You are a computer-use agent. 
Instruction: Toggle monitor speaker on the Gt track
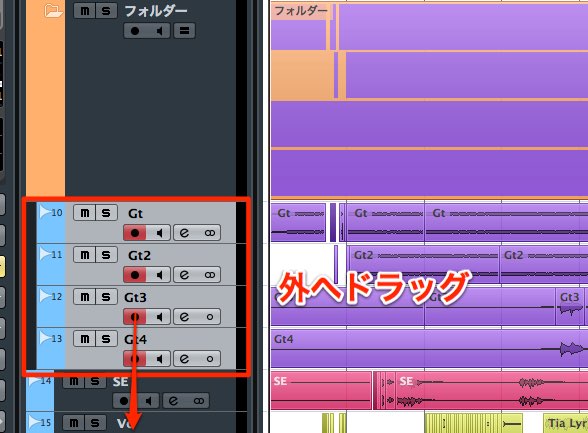pyautogui.click(x=159, y=233)
